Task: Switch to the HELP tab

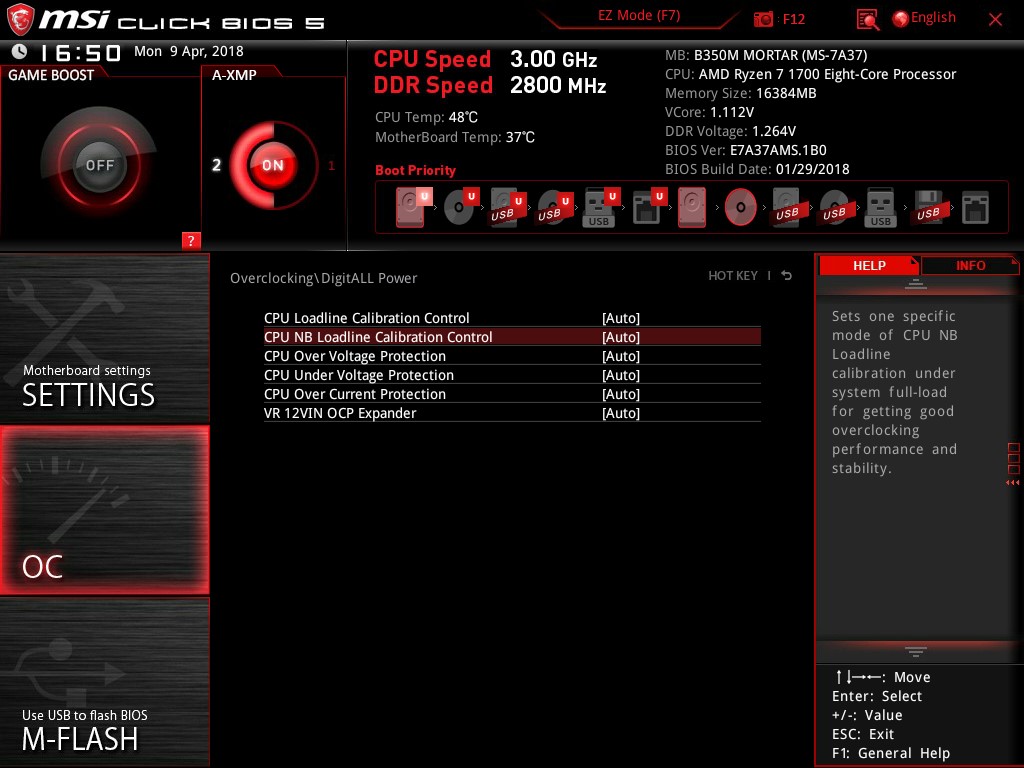Action: [869, 265]
